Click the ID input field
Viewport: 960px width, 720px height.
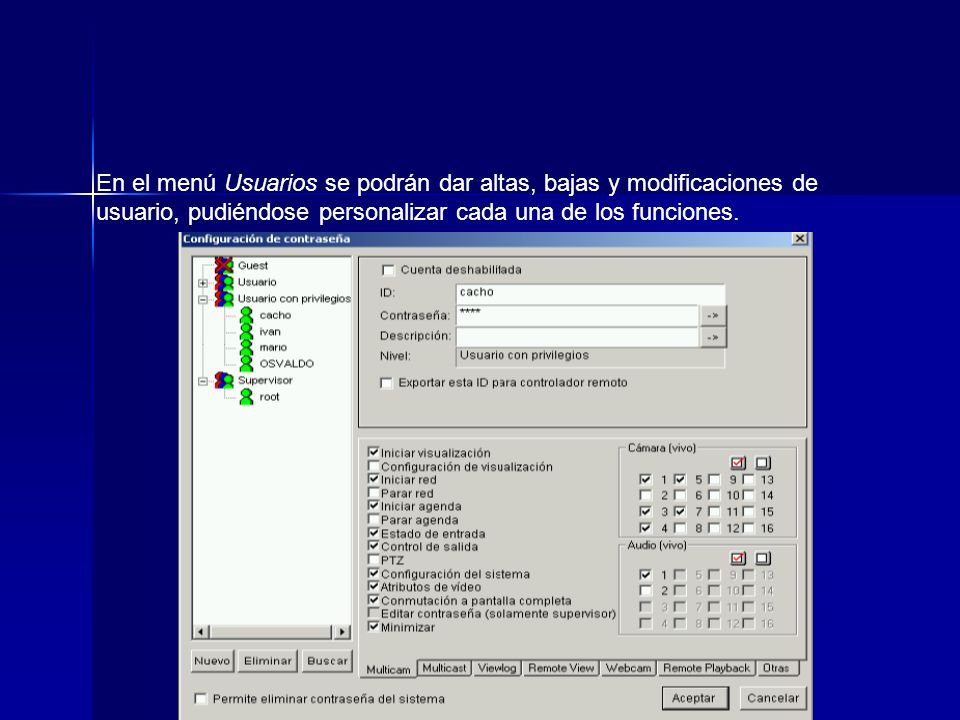(590, 293)
